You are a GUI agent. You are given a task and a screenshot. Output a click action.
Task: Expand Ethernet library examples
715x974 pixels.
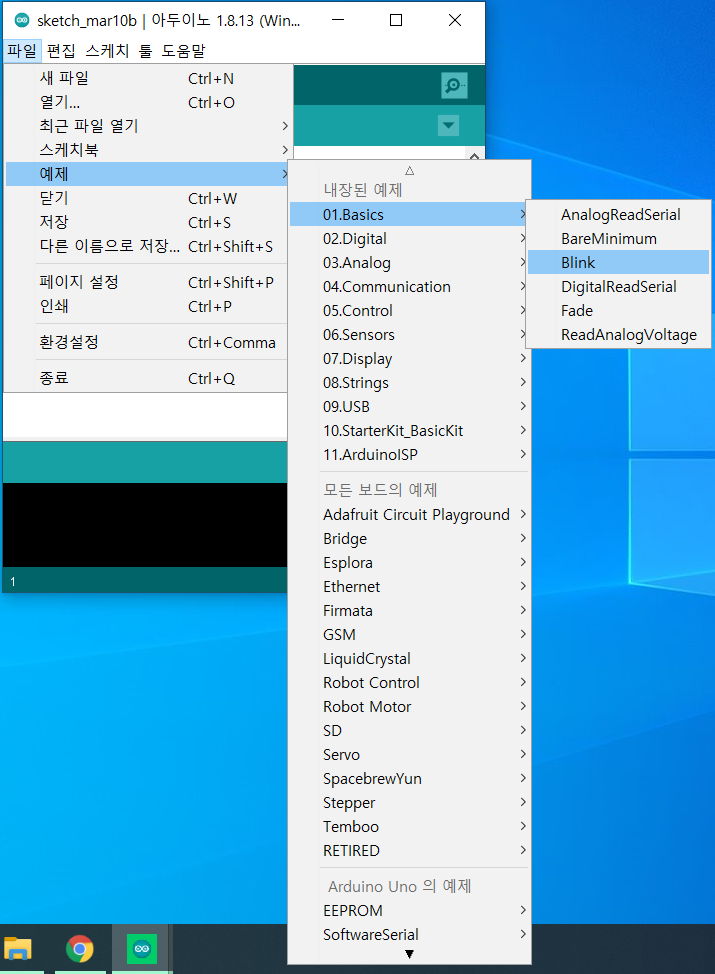point(409,586)
